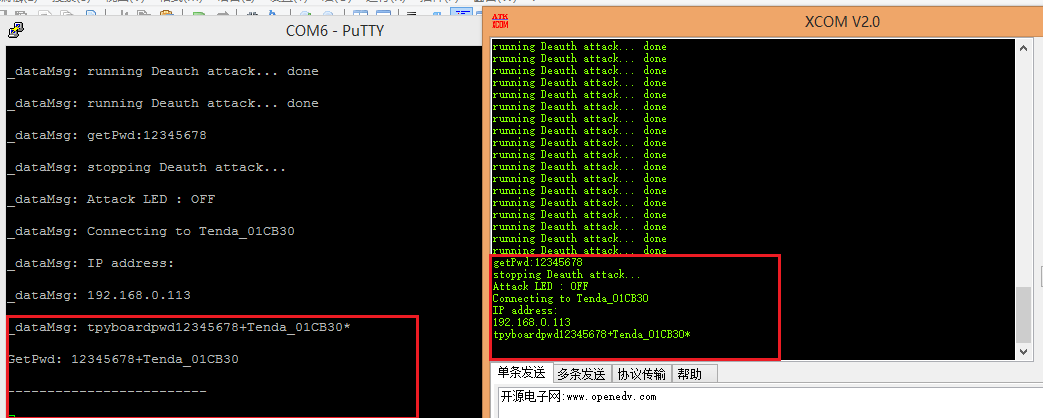
Task: Switch to the 单条发送 tab
Action: coord(523,374)
